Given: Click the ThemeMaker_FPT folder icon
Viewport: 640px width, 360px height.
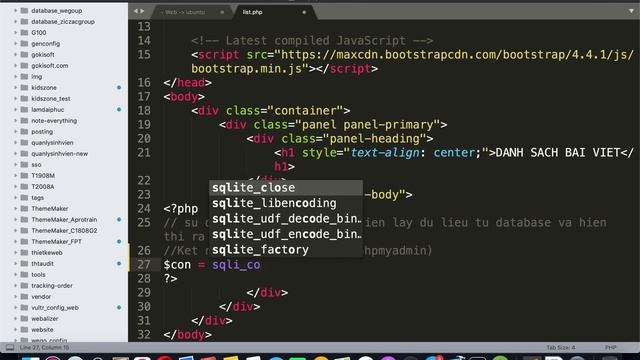Looking at the screenshot, I should (24, 242).
